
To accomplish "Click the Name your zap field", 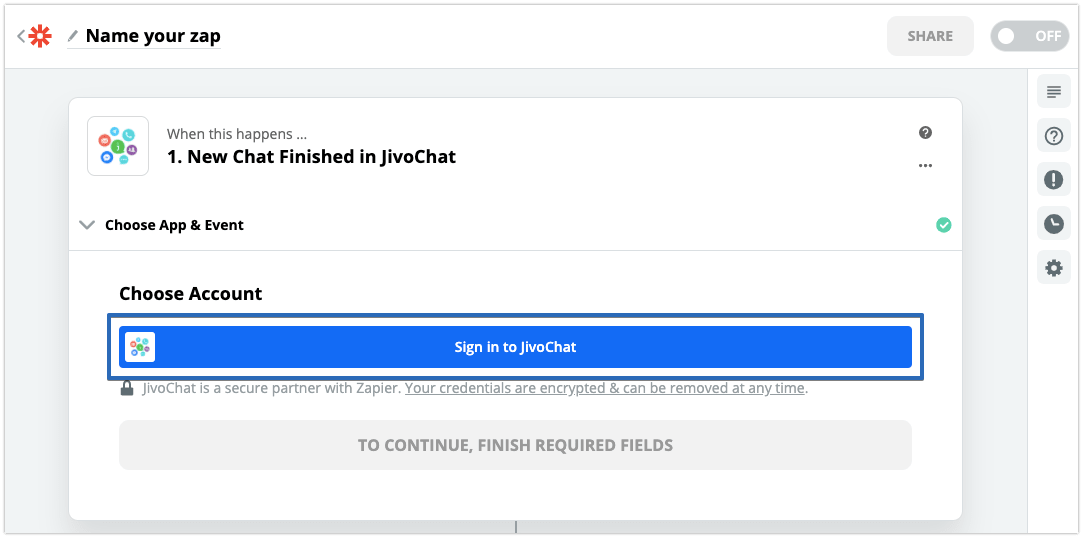I will pos(153,36).
